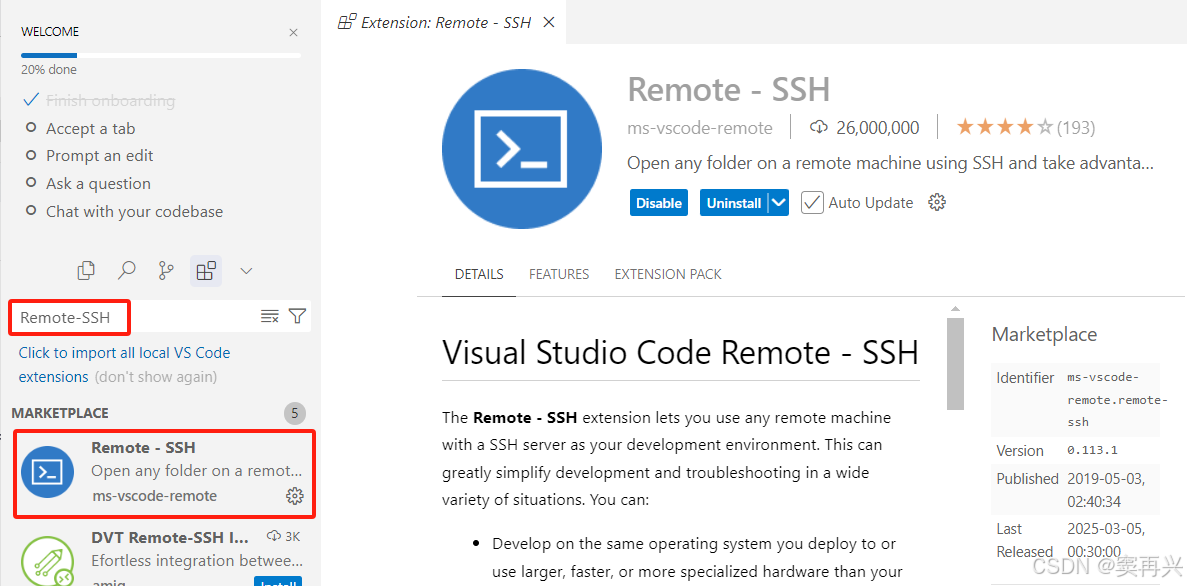Open the Search magnifier icon in sidebar
This screenshot has width=1187, height=586.
[126, 270]
